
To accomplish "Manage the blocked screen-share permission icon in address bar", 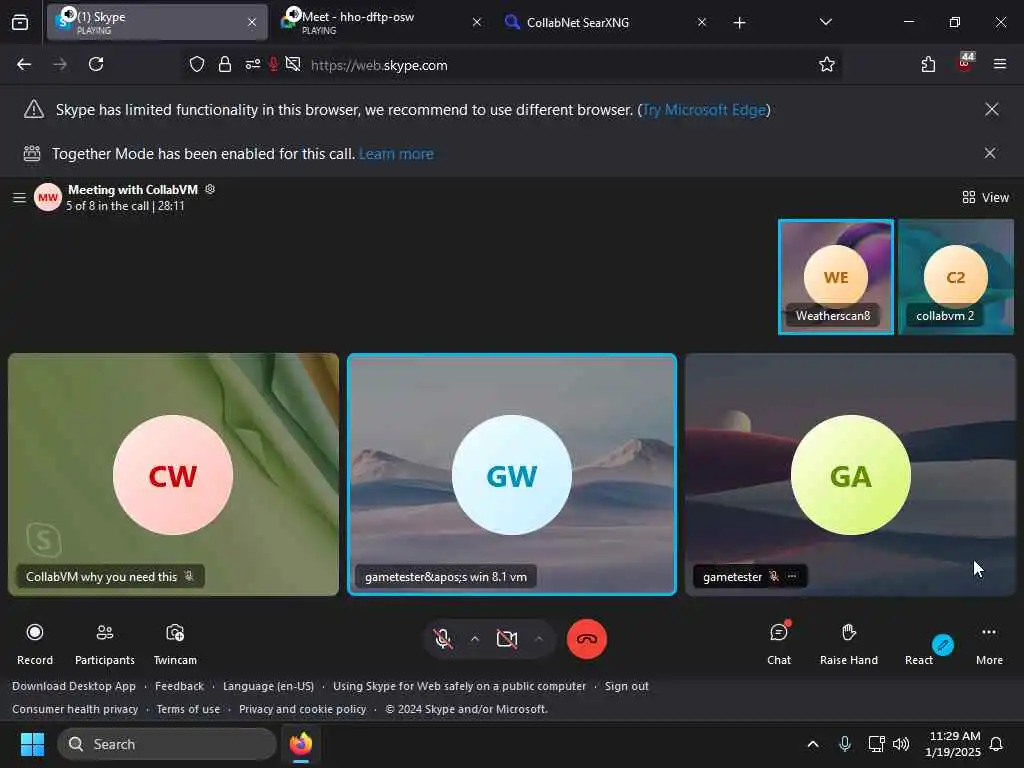I will 293,64.
